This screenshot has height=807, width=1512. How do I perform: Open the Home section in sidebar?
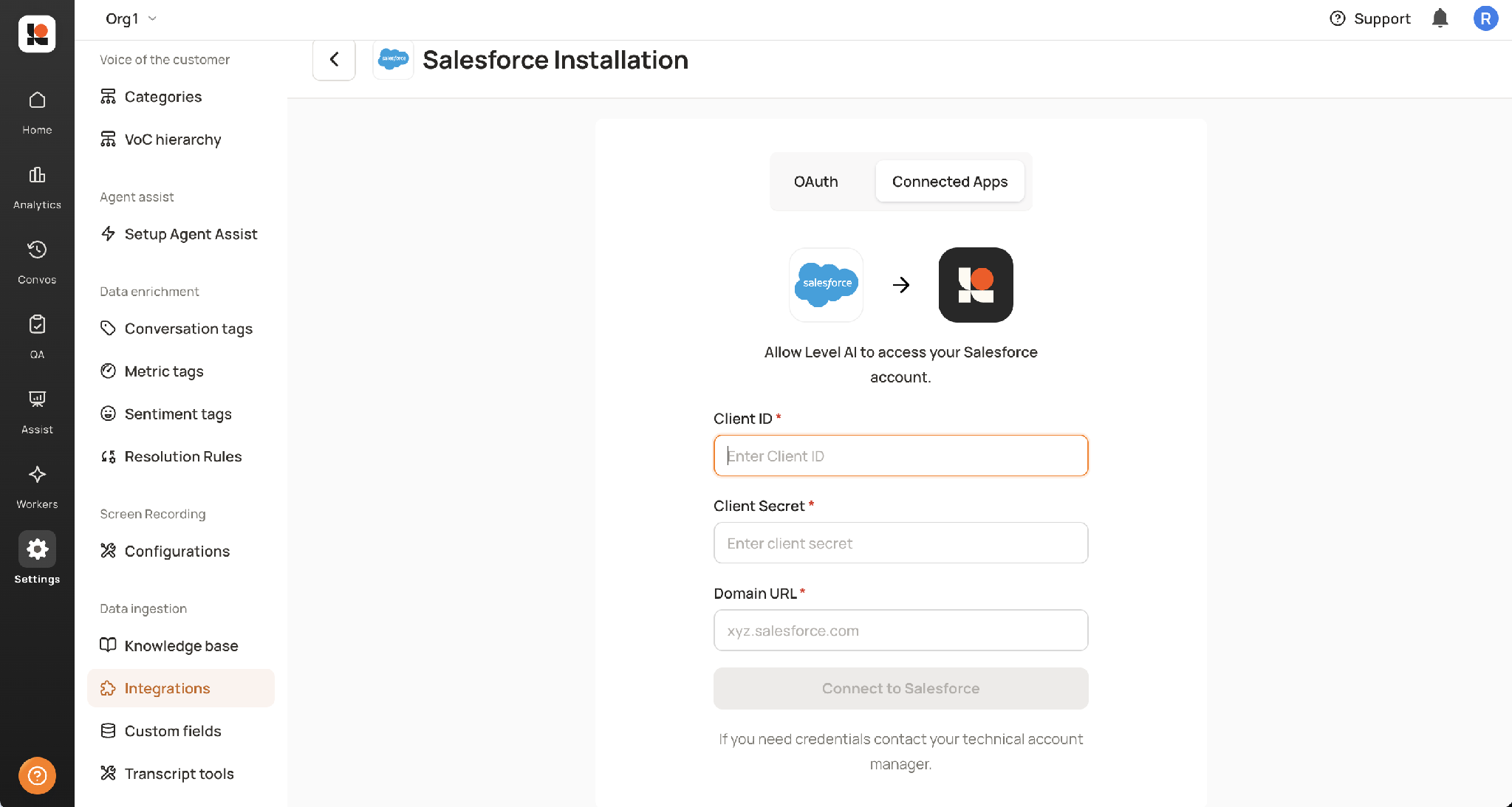[37, 113]
